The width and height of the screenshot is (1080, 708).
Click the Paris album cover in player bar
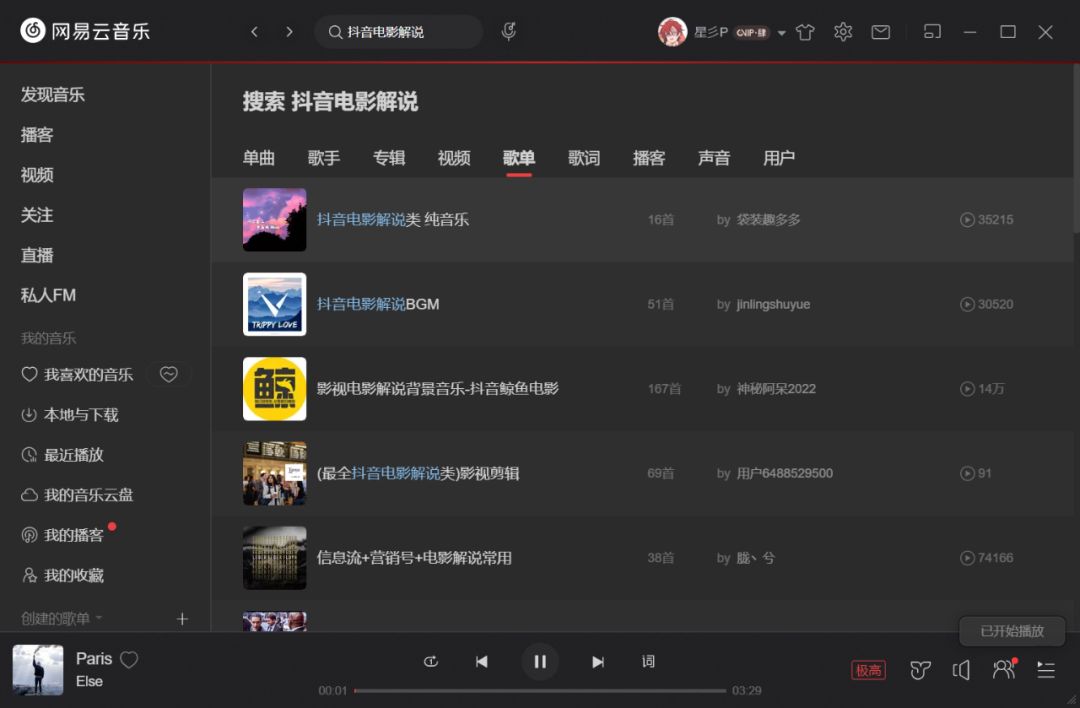38,670
